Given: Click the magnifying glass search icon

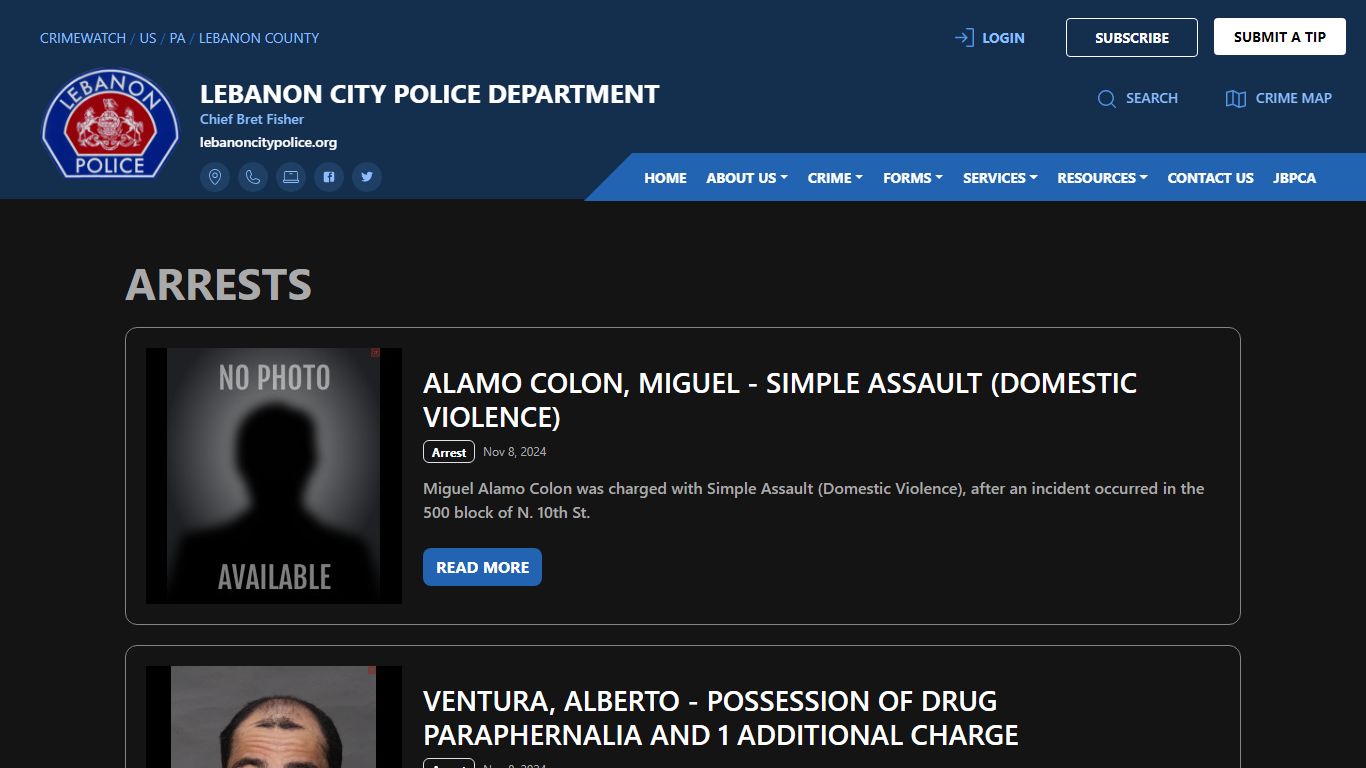Looking at the screenshot, I should pos(1107,98).
